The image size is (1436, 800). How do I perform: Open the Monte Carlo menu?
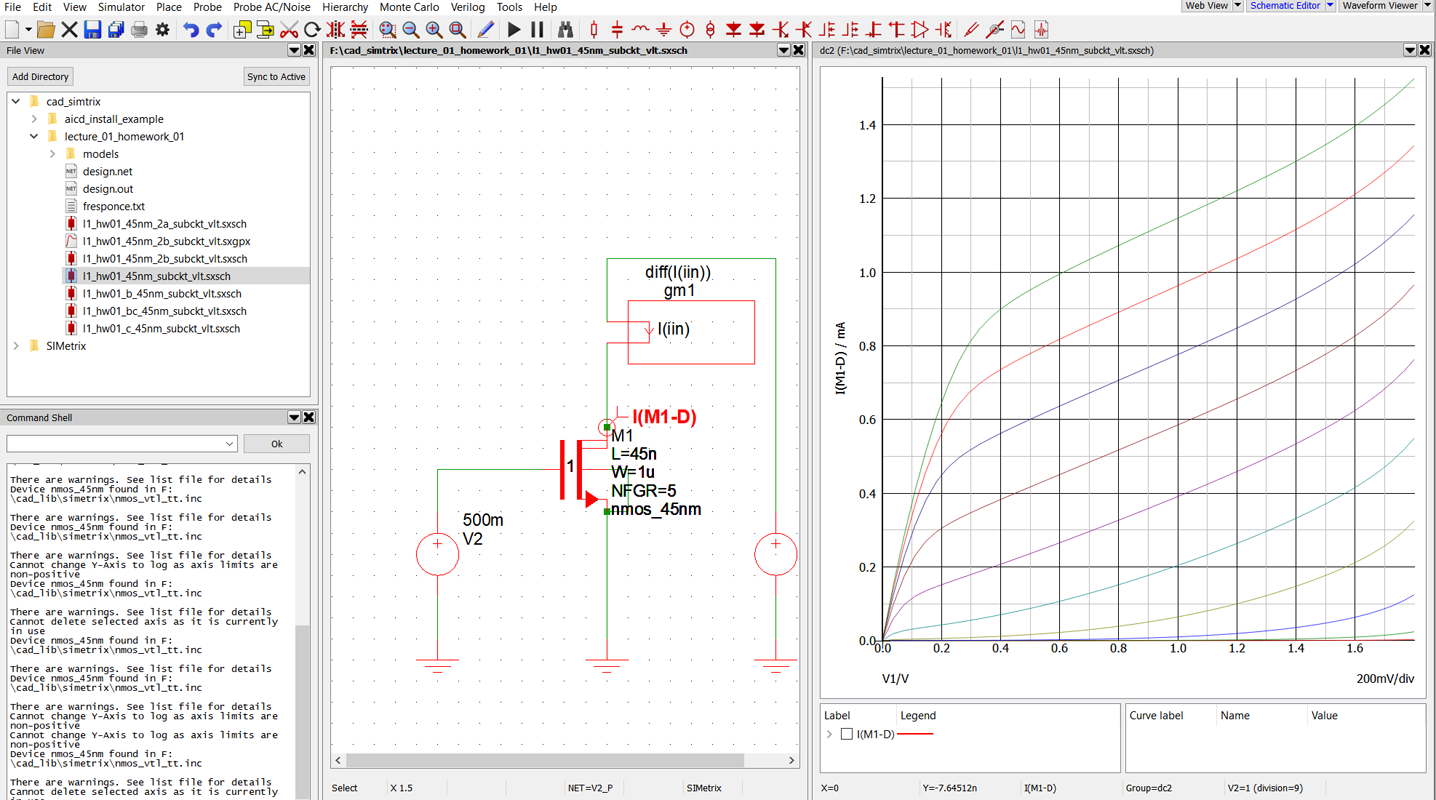click(x=409, y=7)
